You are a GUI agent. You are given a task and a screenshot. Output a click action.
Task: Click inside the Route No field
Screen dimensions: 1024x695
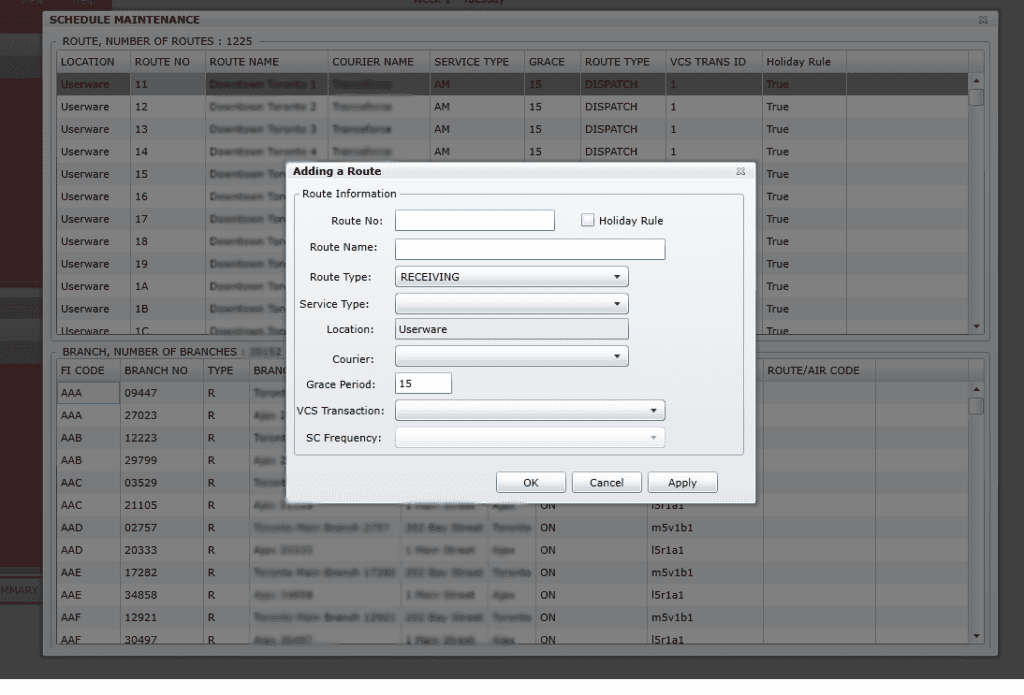pyautogui.click(x=474, y=220)
